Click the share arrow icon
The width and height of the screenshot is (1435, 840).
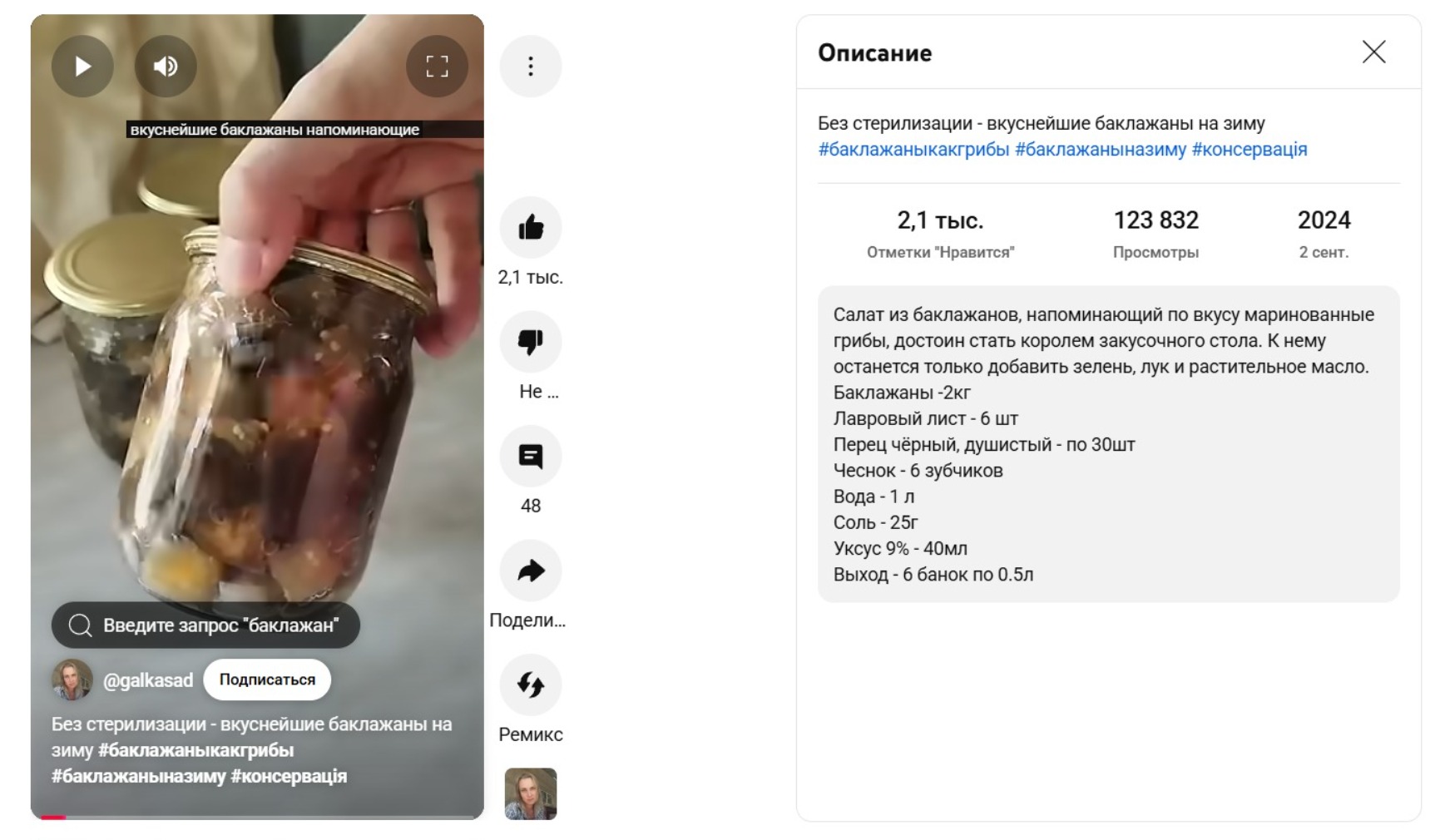tap(531, 571)
